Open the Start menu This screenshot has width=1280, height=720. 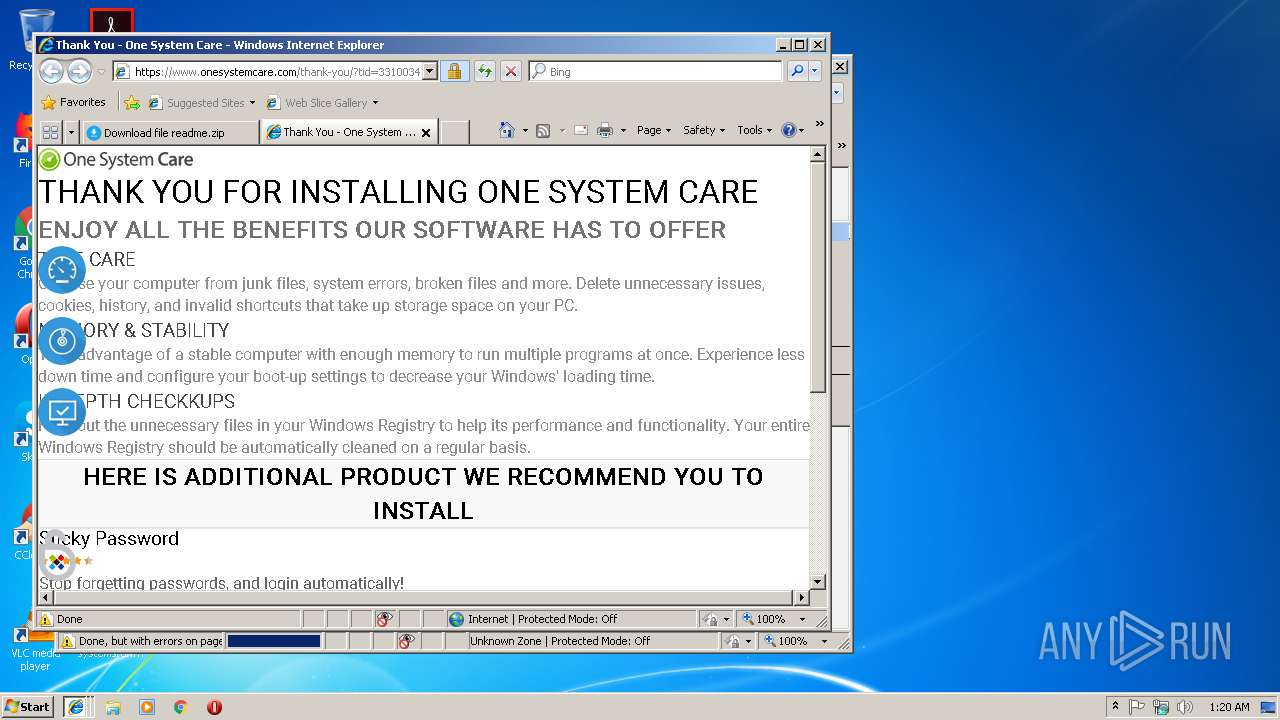pos(28,707)
